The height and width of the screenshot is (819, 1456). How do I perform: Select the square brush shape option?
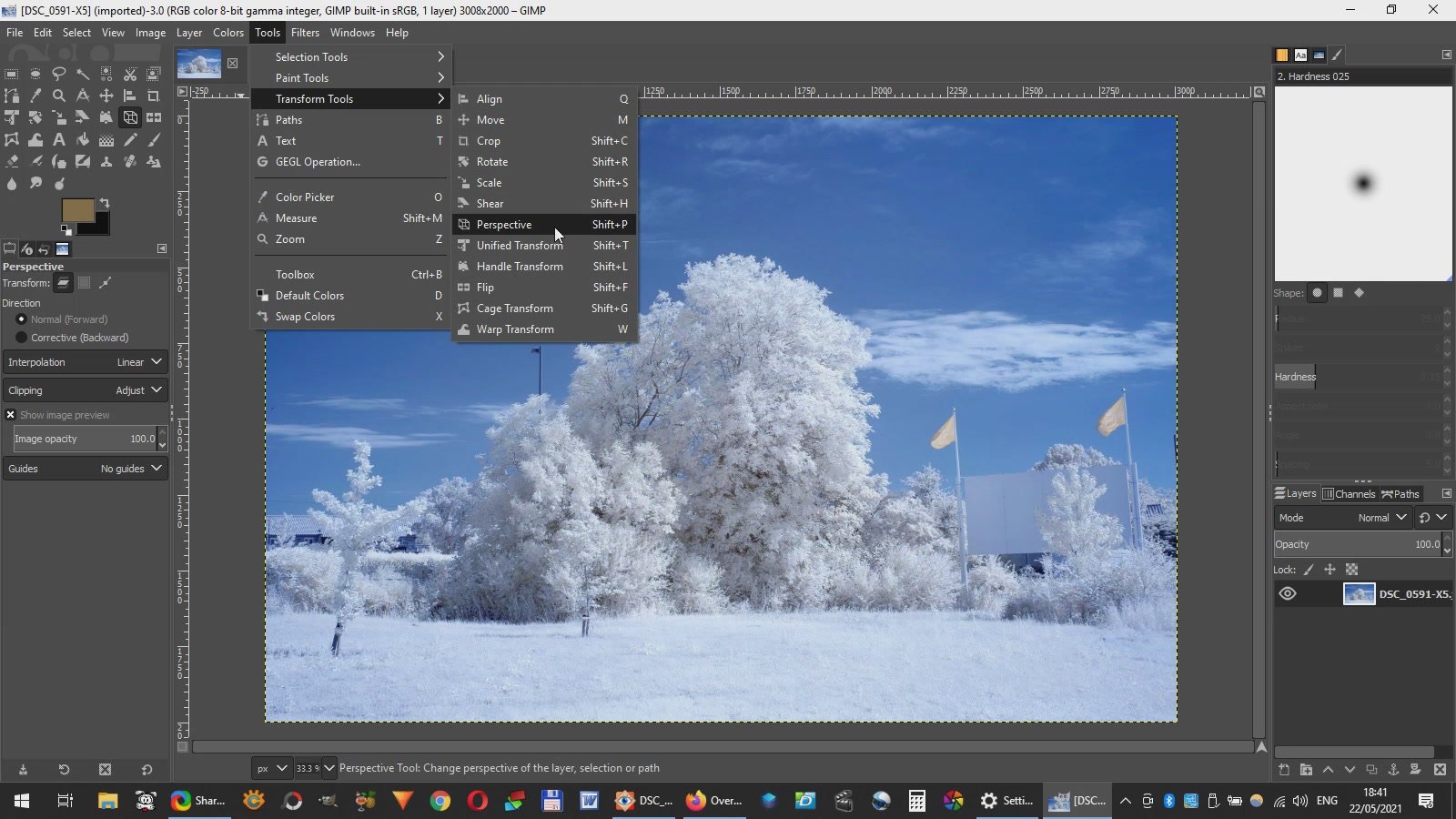point(1338,293)
